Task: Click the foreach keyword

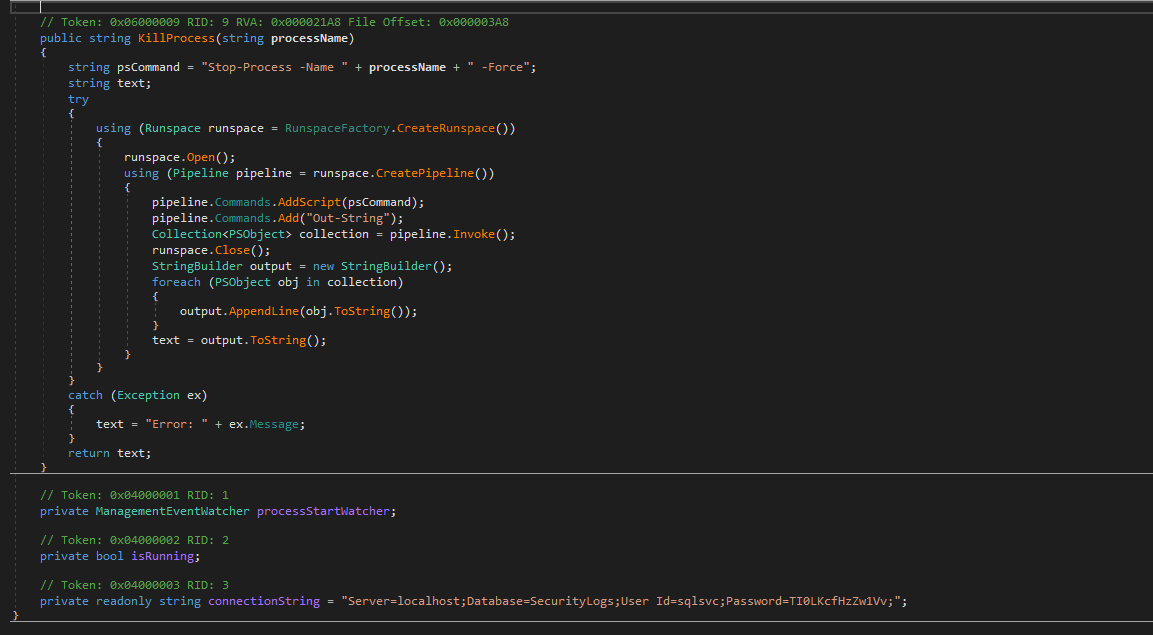Action: 176,282
